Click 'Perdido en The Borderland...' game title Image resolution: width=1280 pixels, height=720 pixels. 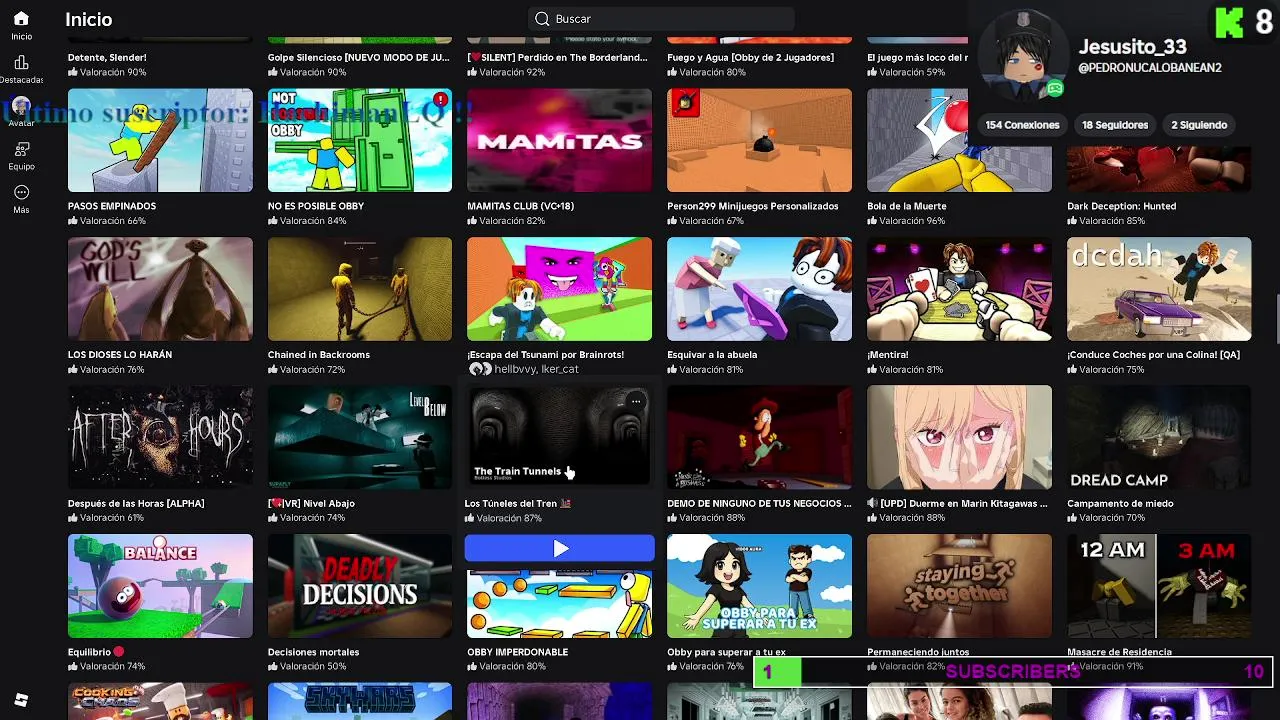click(557, 58)
